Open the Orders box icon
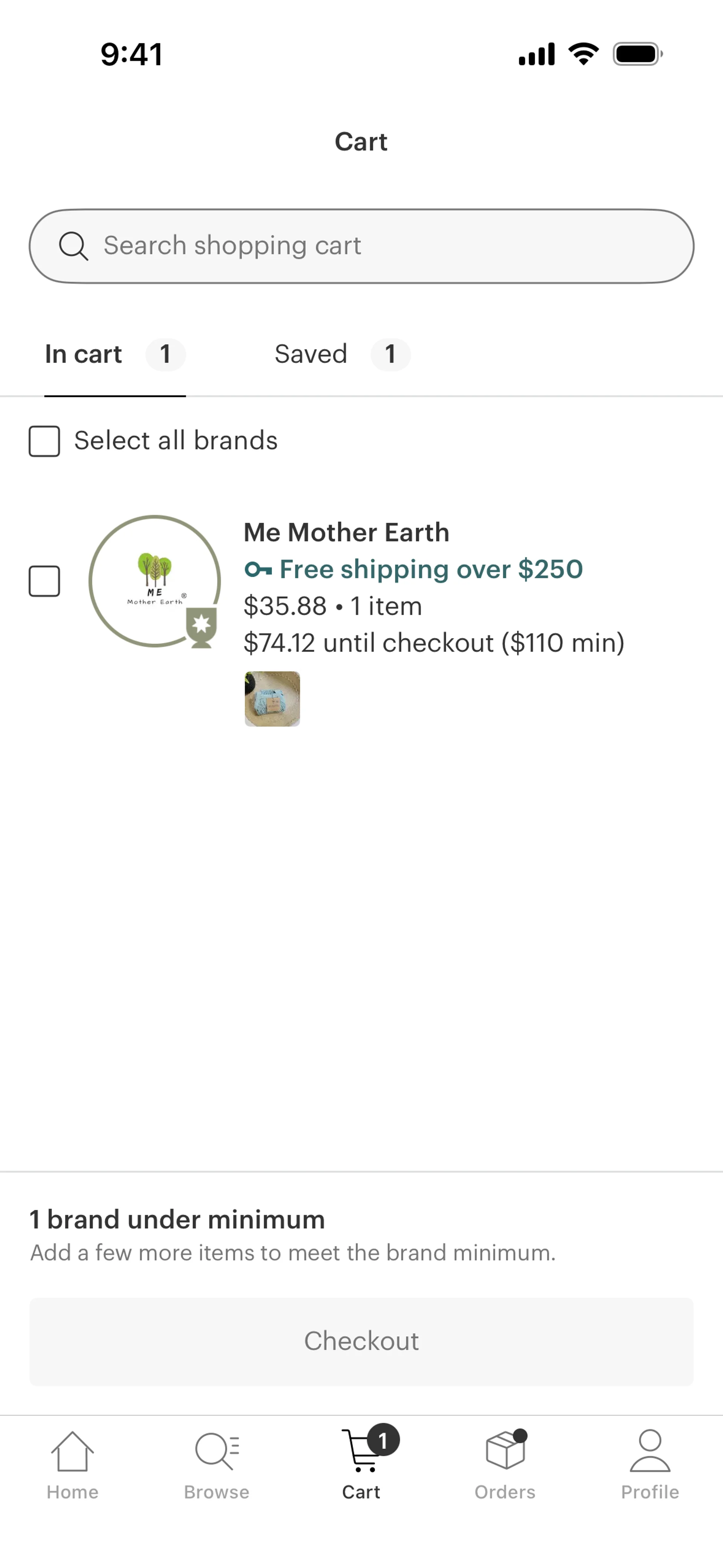The height and width of the screenshot is (1568, 723). coord(505,1451)
